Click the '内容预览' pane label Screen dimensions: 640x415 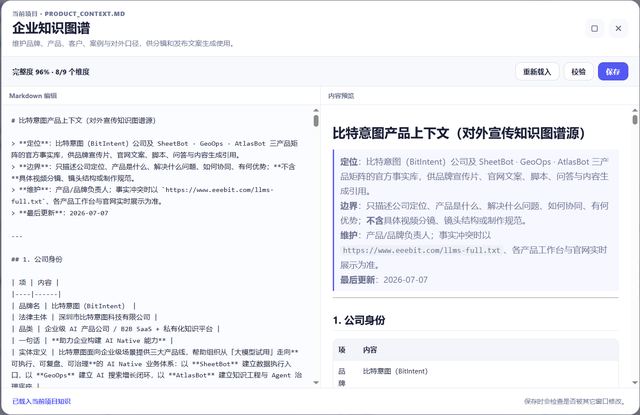click(x=341, y=96)
